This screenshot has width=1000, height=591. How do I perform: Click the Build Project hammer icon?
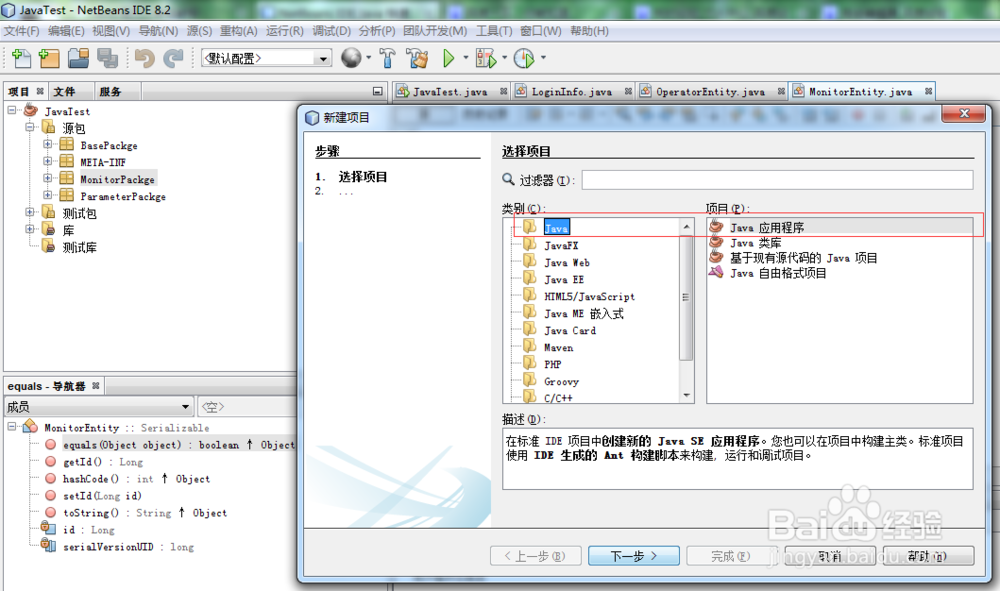tap(387, 58)
